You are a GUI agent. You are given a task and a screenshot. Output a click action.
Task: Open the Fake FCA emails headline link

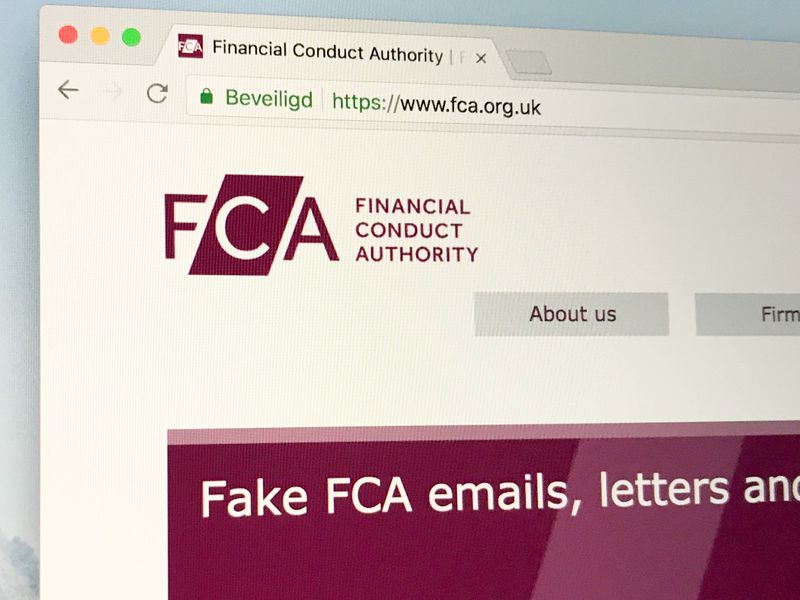[x=500, y=494]
